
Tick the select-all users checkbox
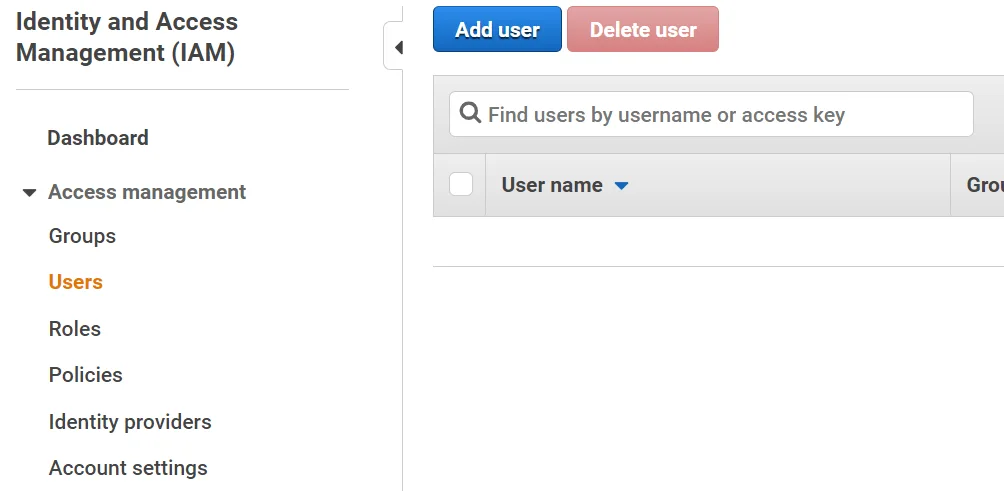coord(461,184)
